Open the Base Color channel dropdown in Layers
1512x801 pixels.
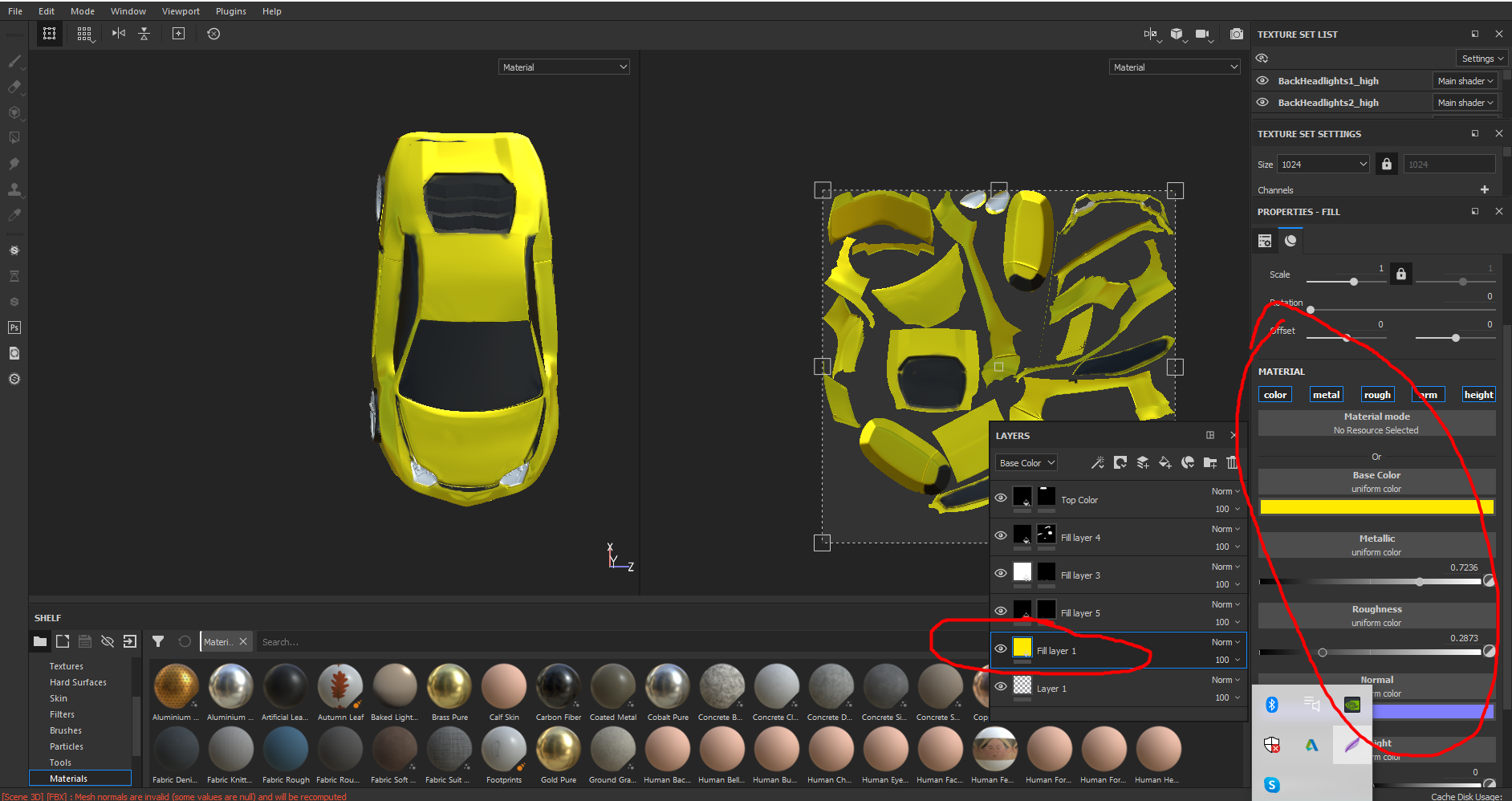click(x=1026, y=462)
